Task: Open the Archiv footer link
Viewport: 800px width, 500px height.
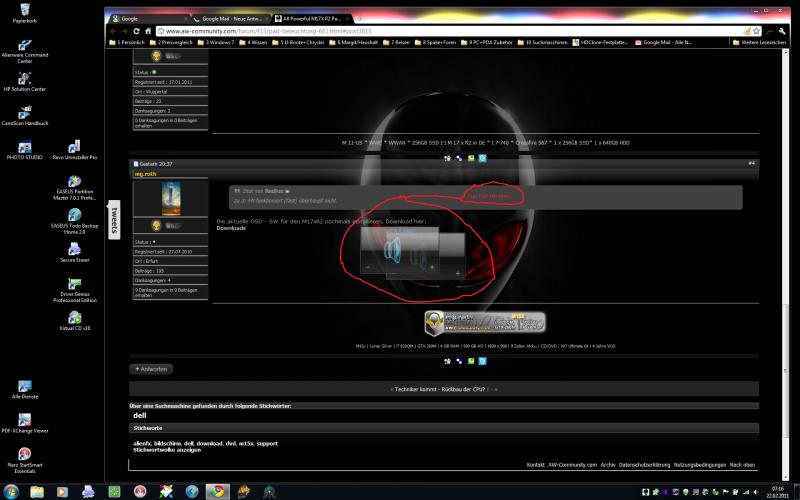Action: (x=608, y=465)
